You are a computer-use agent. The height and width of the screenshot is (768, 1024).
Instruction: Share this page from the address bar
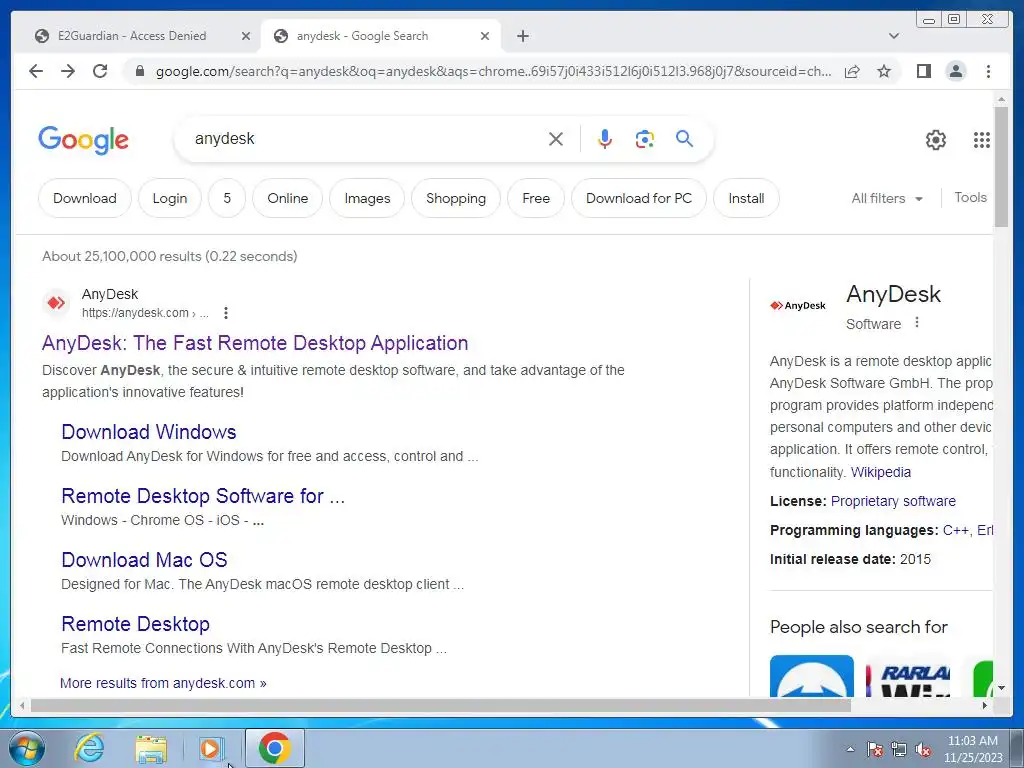[x=852, y=71]
